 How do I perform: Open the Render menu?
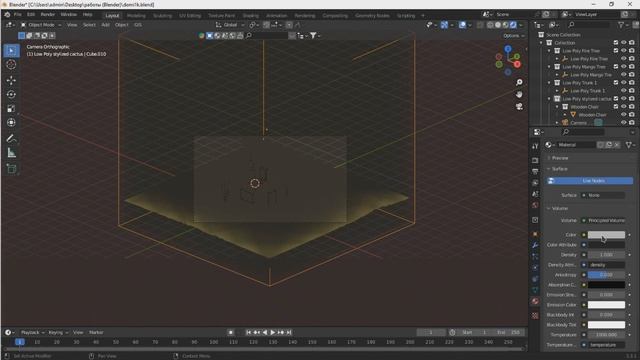pos(47,14)
